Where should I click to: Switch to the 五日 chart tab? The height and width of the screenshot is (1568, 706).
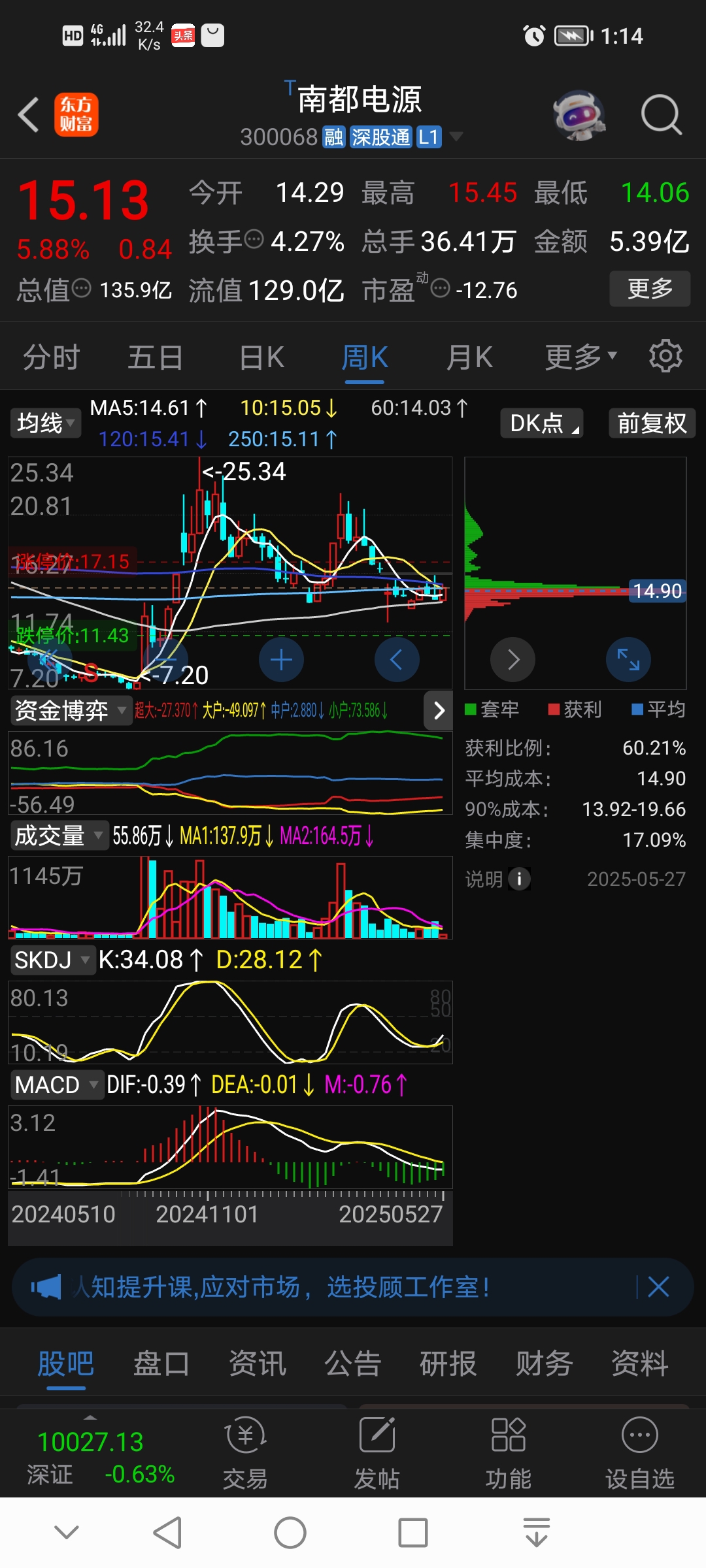pos(155,357)
